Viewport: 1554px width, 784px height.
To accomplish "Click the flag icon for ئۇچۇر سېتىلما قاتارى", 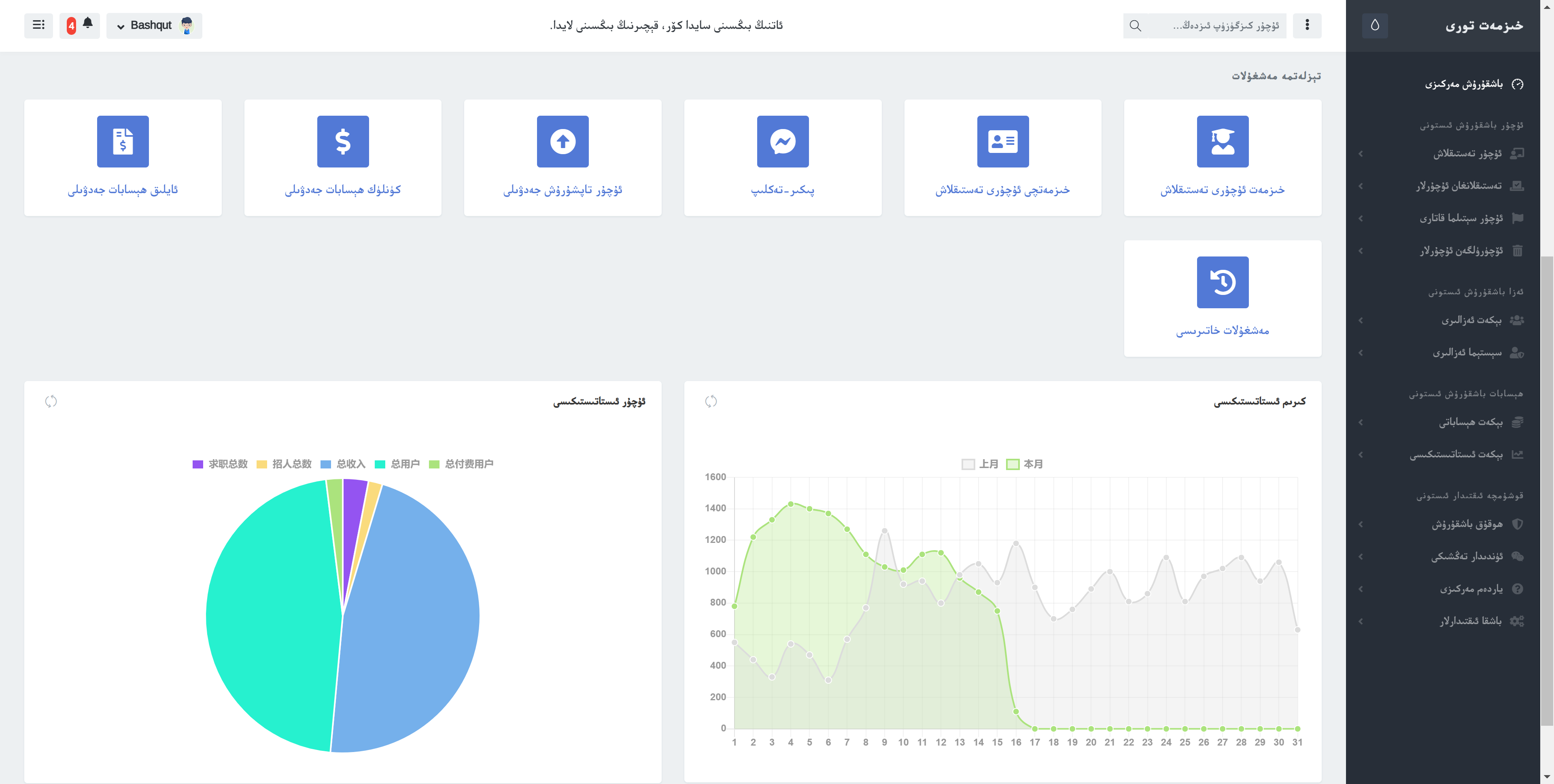I will pyautogui.click(x=1517, y=218).
